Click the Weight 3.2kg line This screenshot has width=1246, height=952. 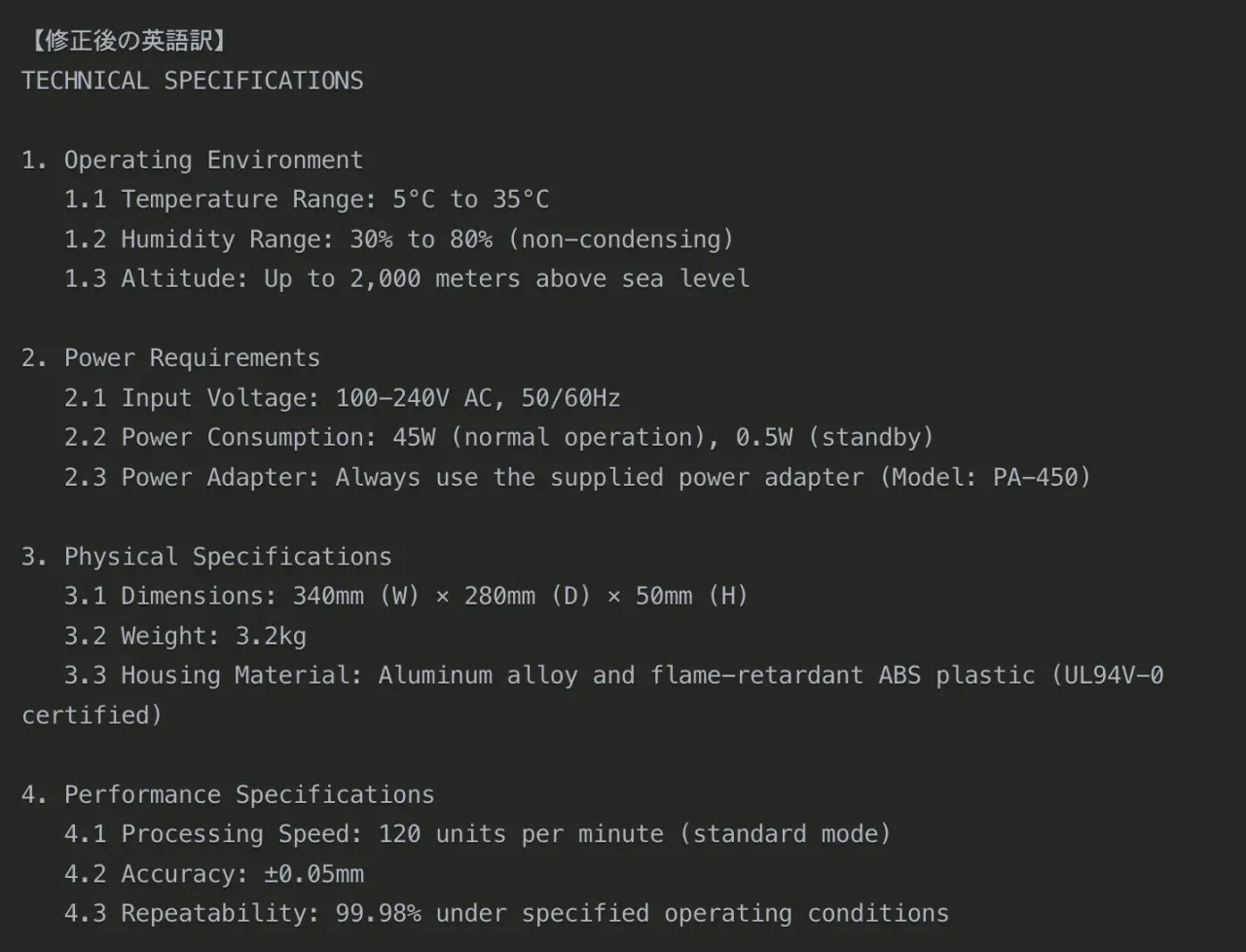(185, 637)
